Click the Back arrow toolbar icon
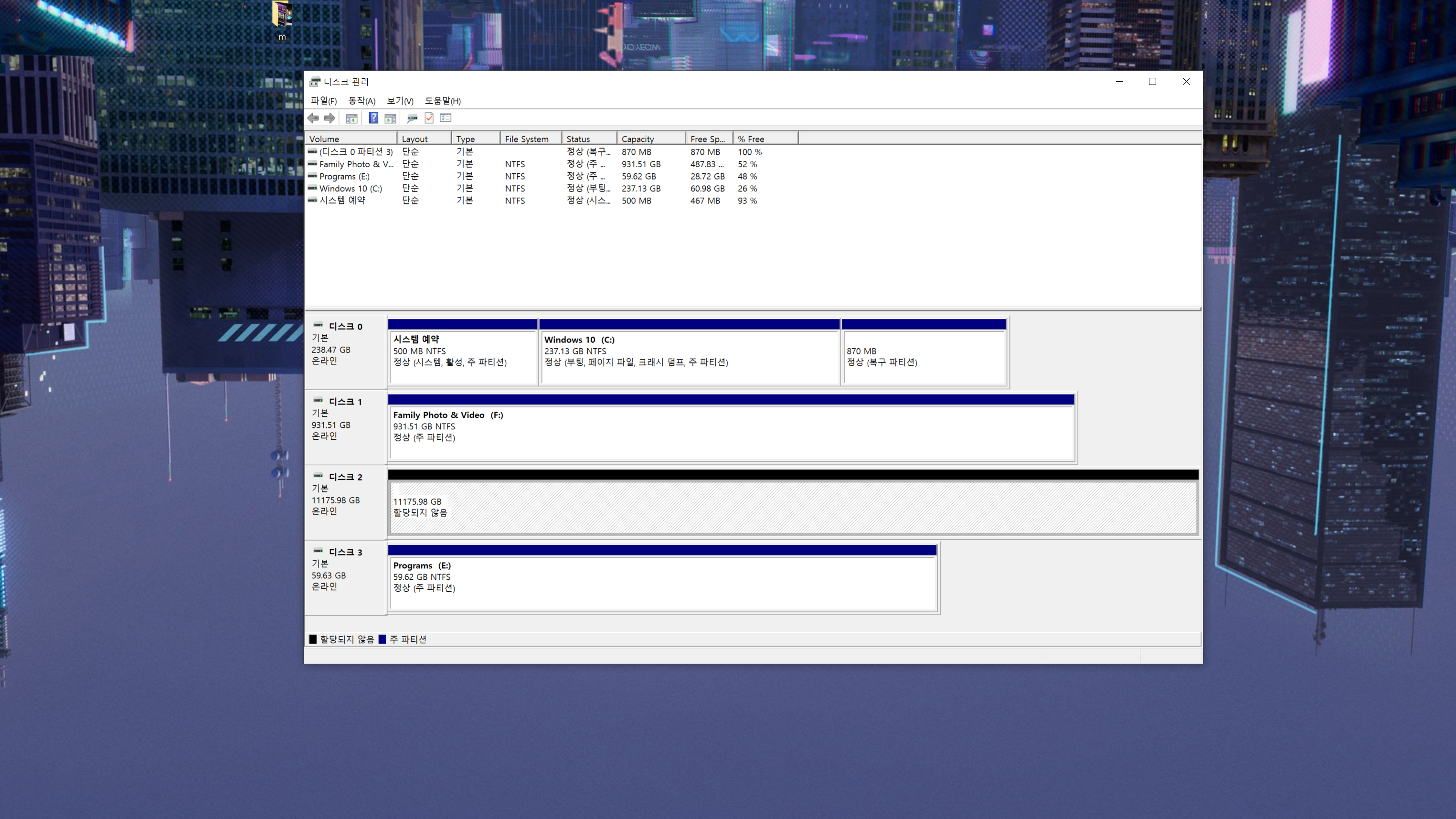This screenshot has height=819, width=1456. 313,118
